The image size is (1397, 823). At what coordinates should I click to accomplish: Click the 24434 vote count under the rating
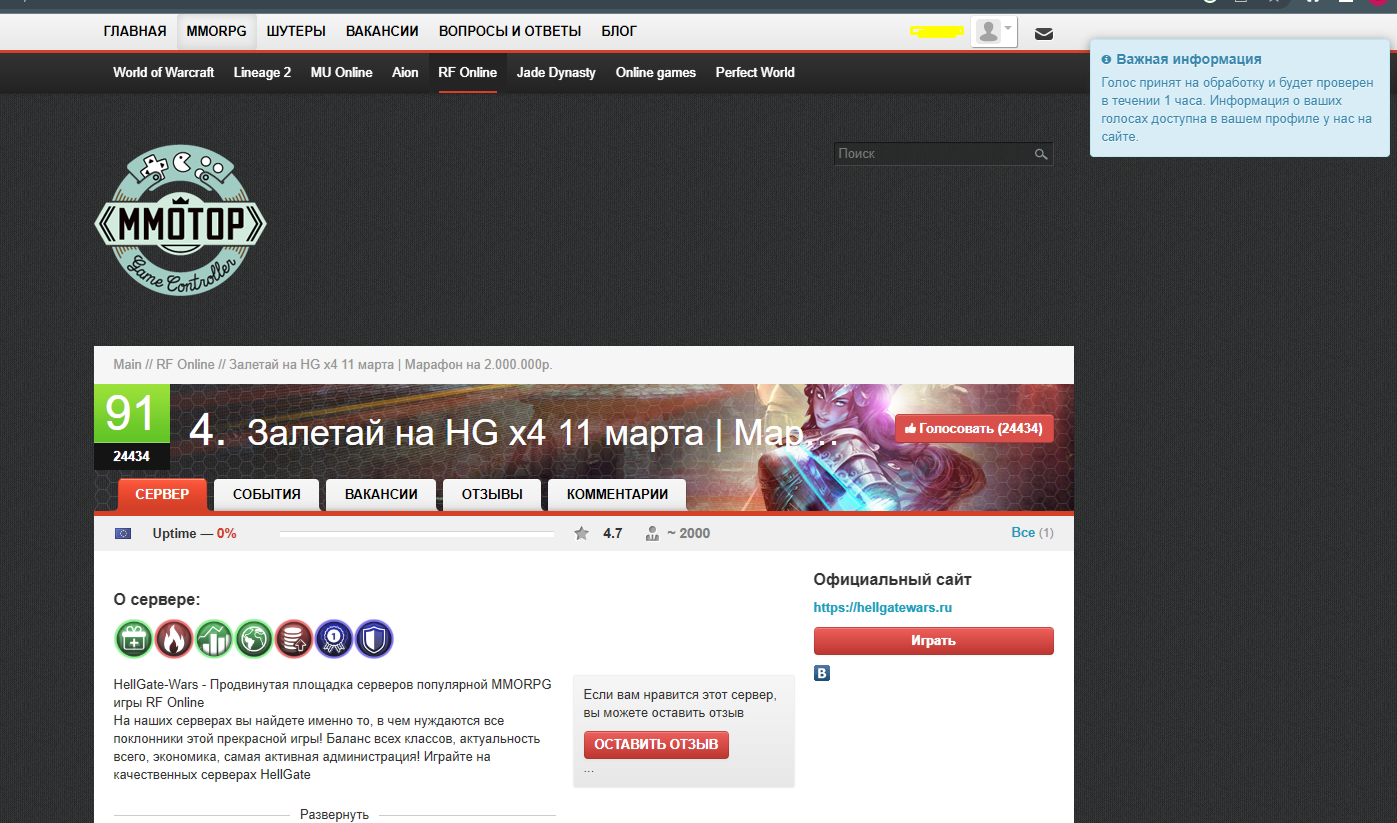[x=132, y=457]
